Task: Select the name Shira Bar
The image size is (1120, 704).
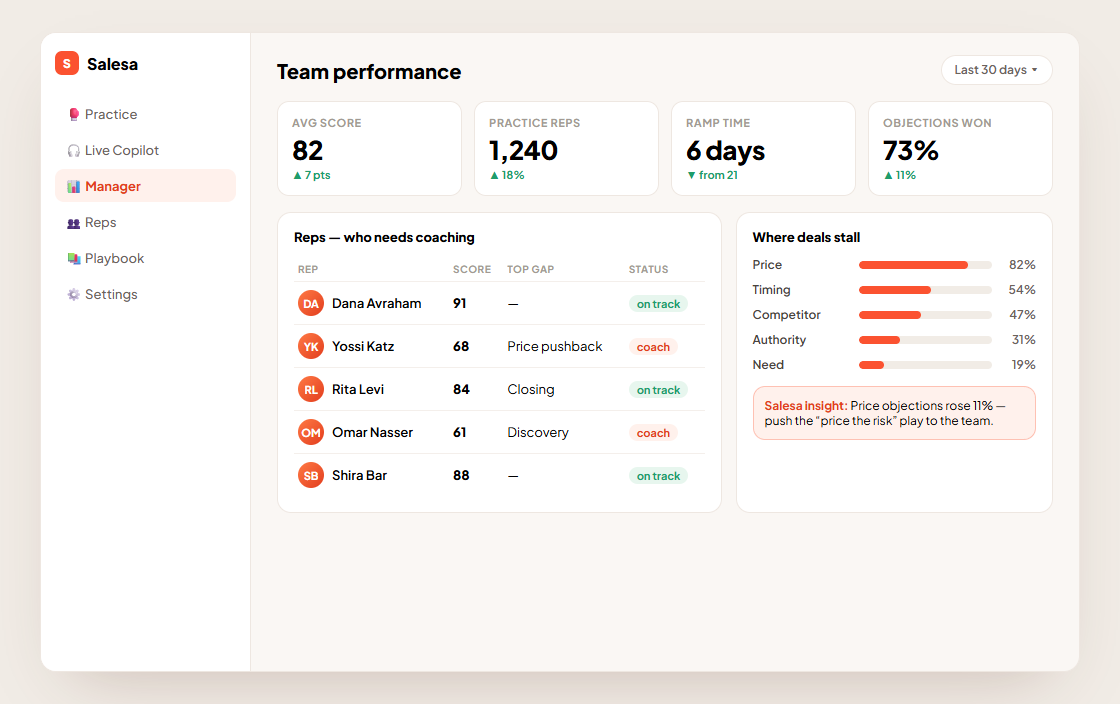Action: (x=359, y=476)
